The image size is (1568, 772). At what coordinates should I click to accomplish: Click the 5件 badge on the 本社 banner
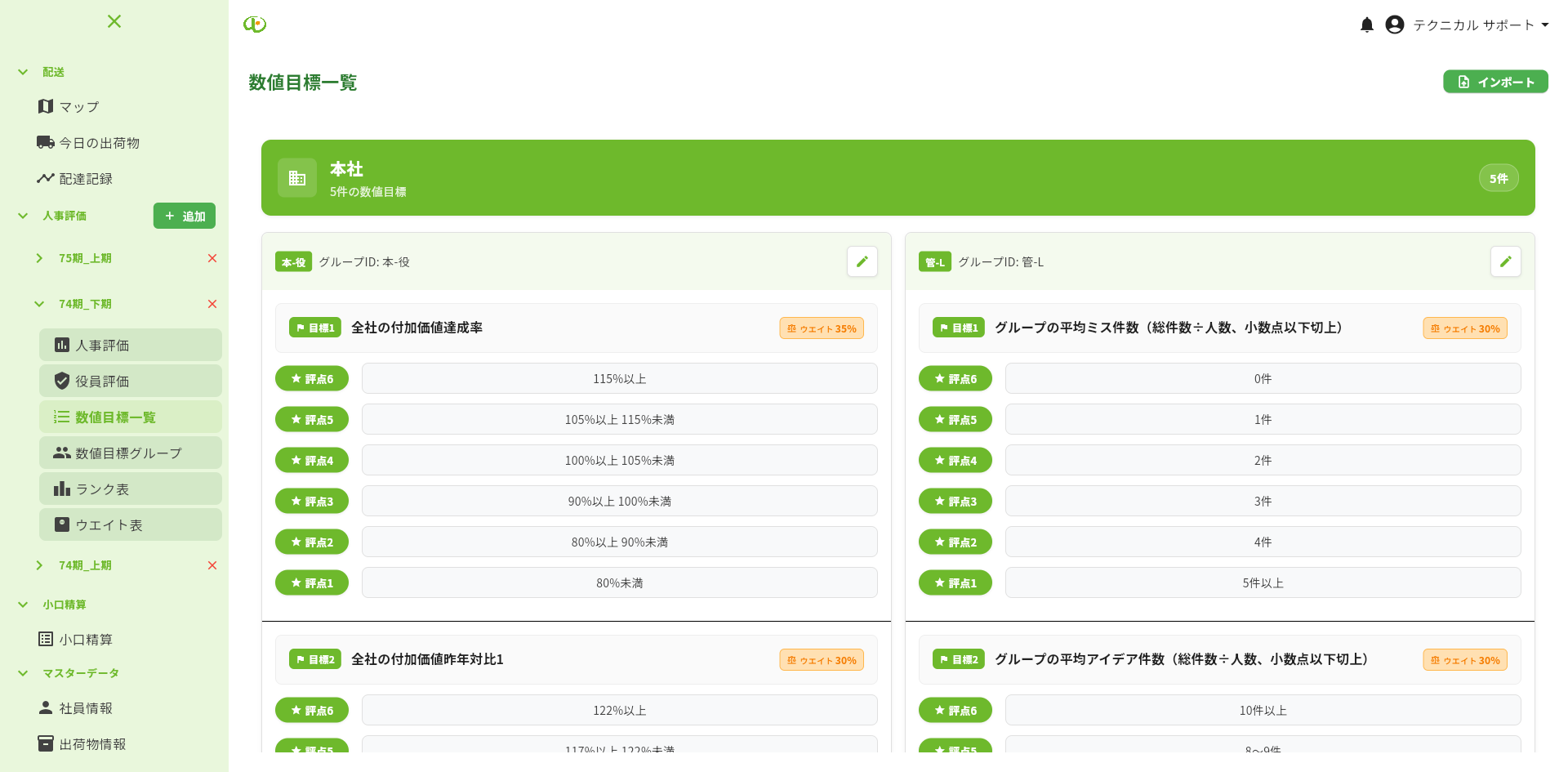(x=1499, y=177)
